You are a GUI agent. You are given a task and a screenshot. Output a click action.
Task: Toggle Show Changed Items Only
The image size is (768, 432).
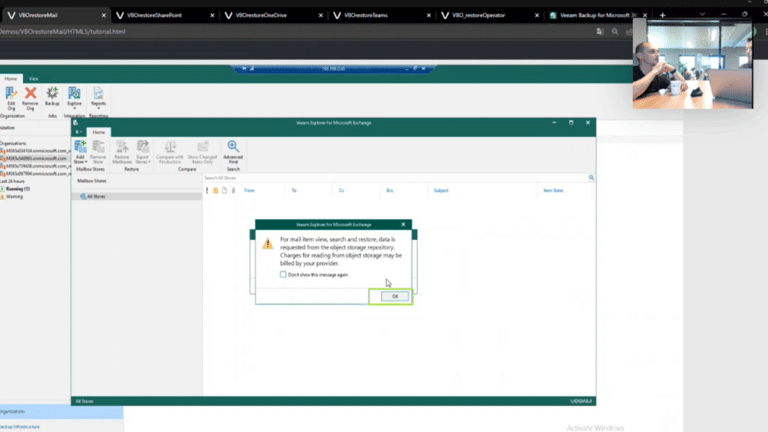(x=202, y=152)
